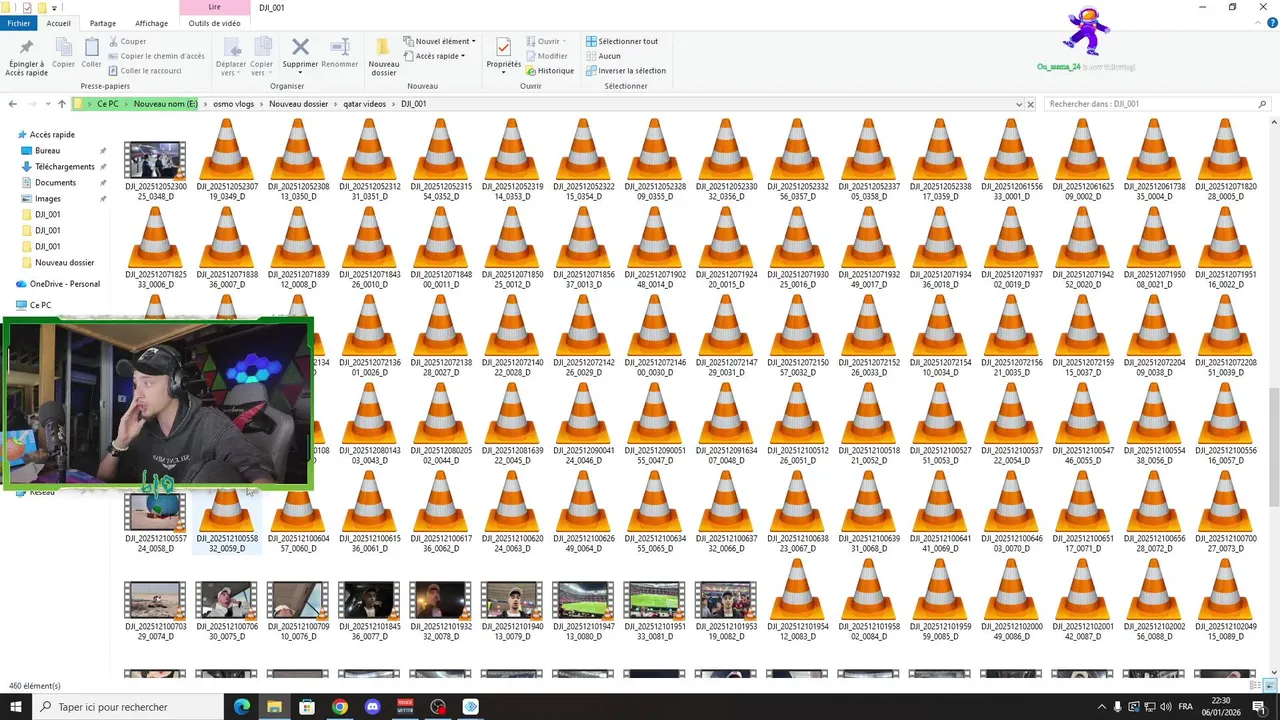
Task: Open Historique in the ribbon
Action: click(550, 71)
